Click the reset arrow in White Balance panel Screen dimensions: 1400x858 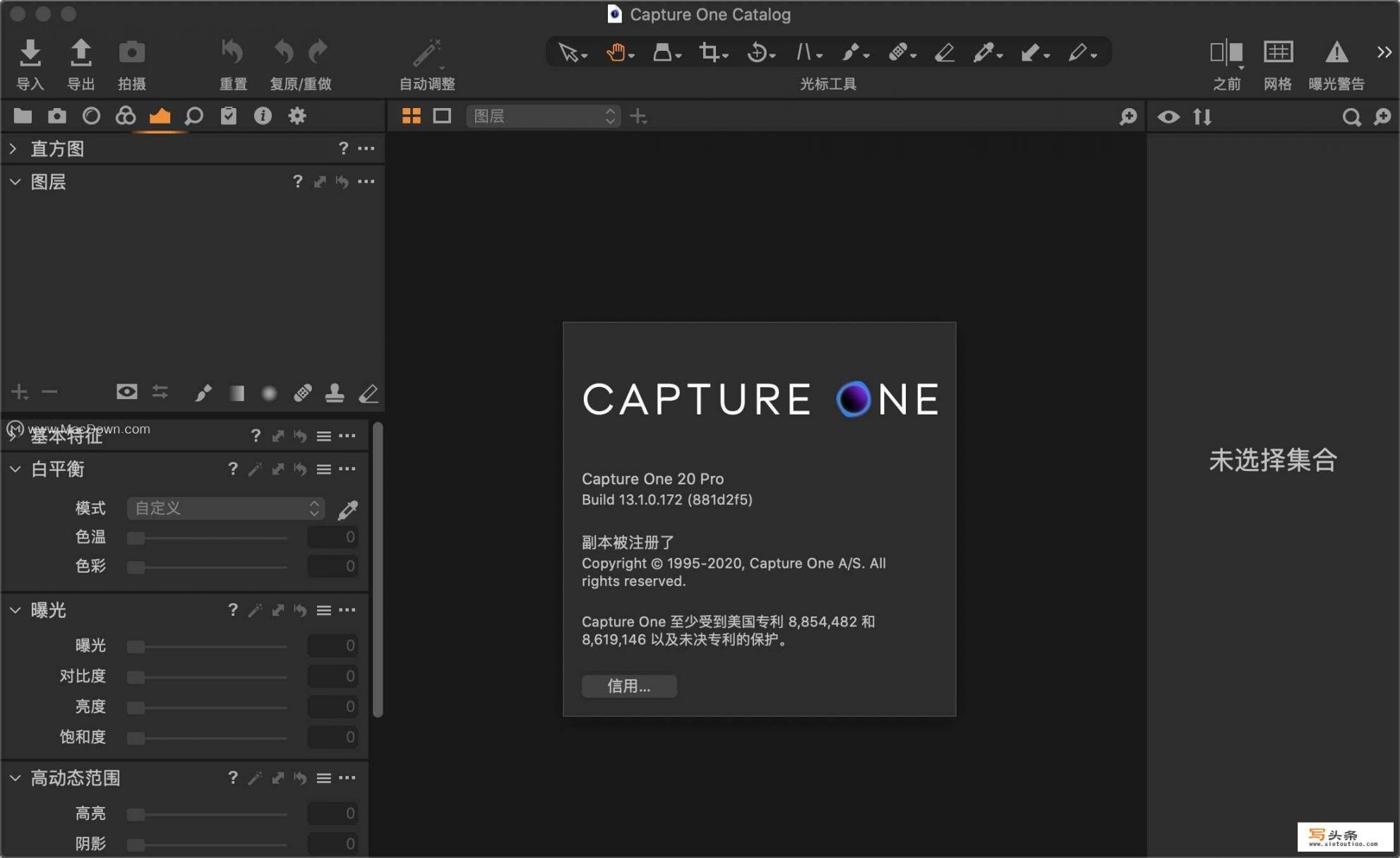pyautogui.click(x=300, y=470)
